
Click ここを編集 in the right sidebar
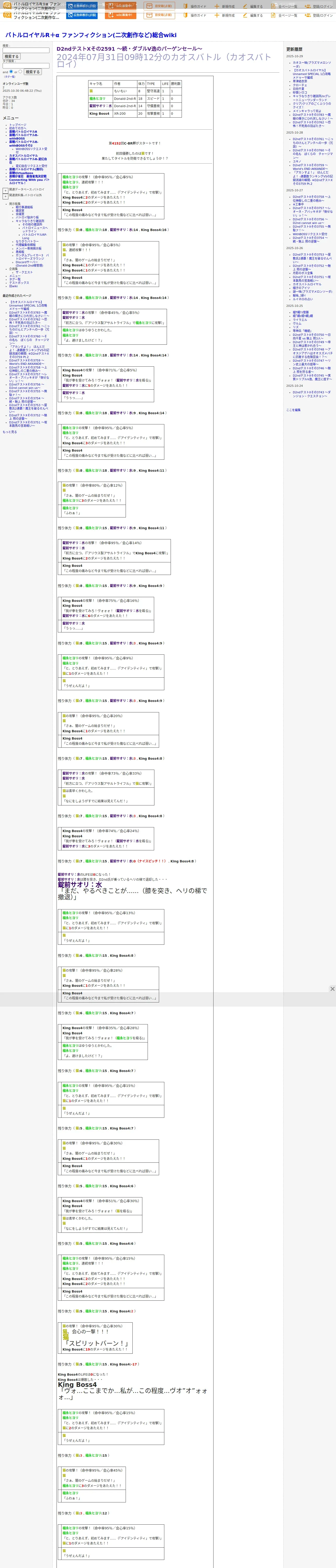[x=293, y=410]
